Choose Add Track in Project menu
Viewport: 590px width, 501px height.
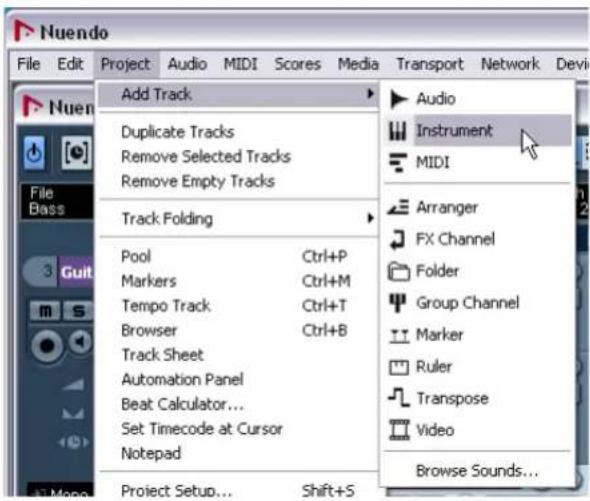[x=238, y=94]
